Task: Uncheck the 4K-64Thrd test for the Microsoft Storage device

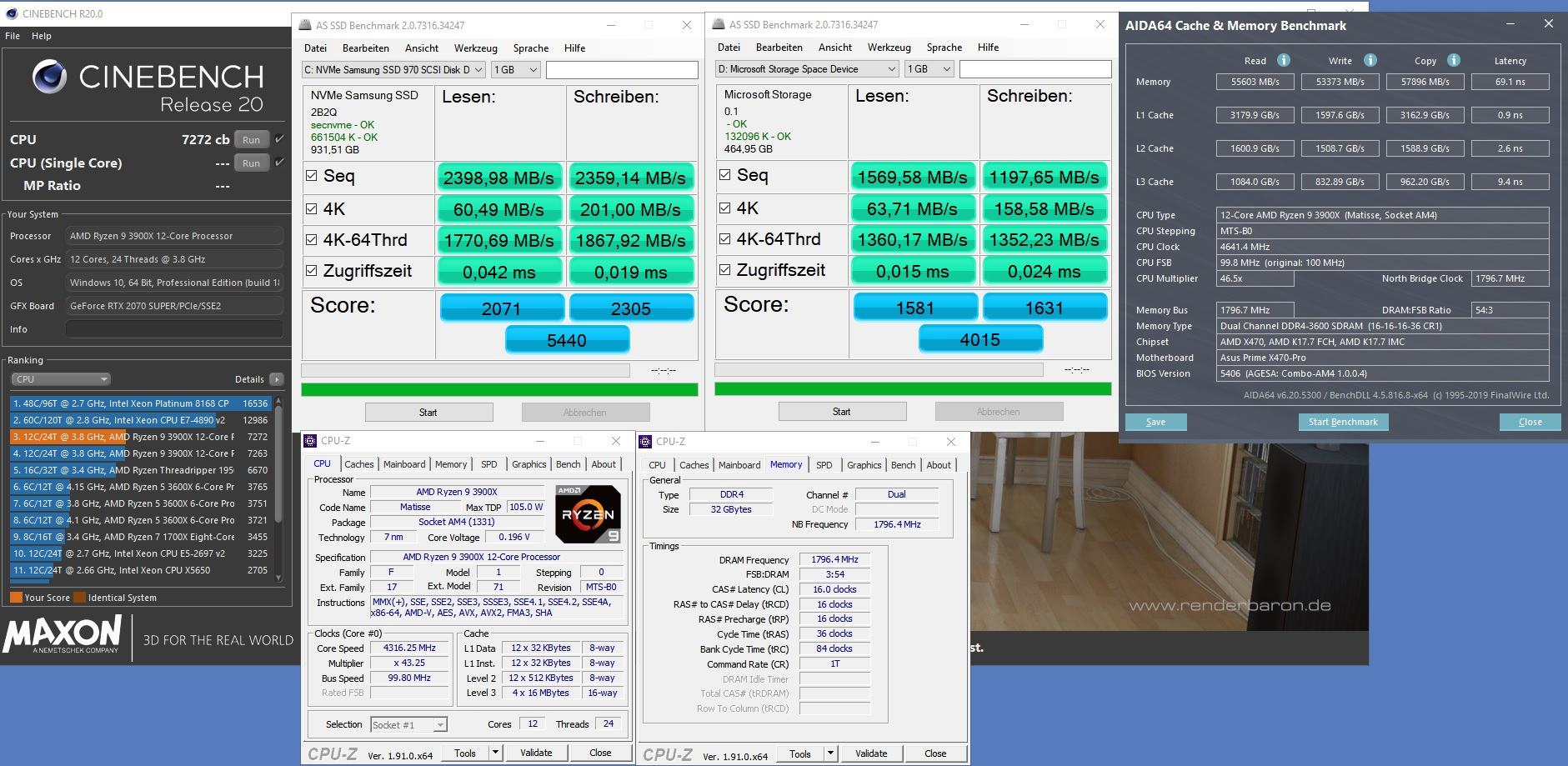Action: click(724, 239)
